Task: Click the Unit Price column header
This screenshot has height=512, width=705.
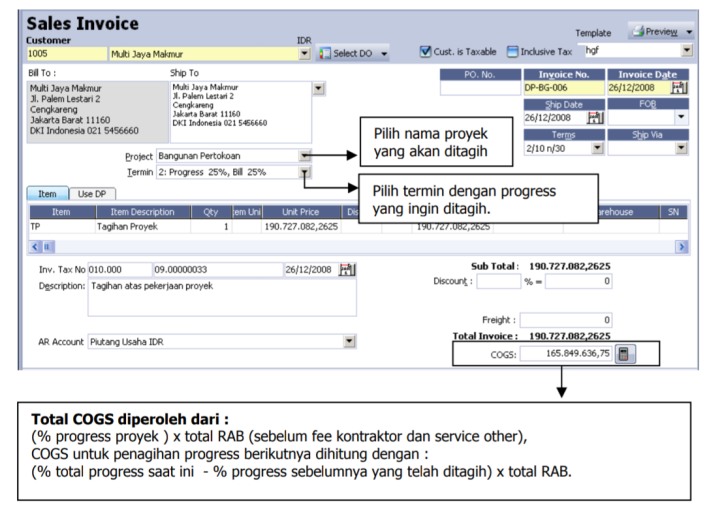Action: [x=301, y=212]
